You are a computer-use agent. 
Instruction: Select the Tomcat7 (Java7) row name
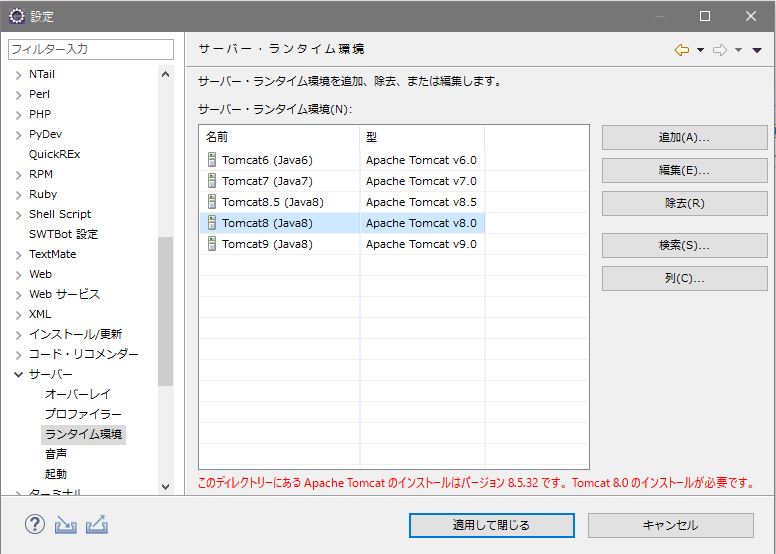pyautogui.click(x=267, y=181)
